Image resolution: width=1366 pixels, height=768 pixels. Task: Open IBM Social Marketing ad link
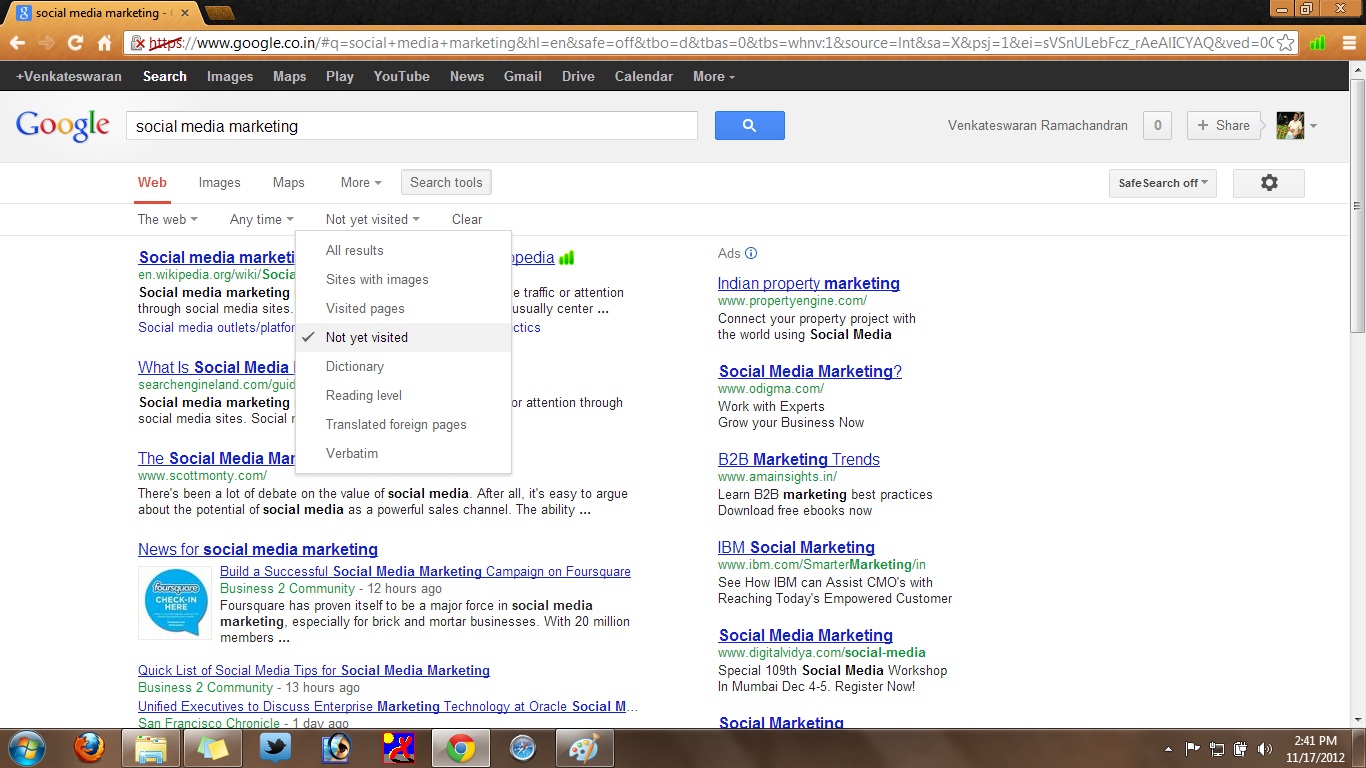click(x=796, y=547)
